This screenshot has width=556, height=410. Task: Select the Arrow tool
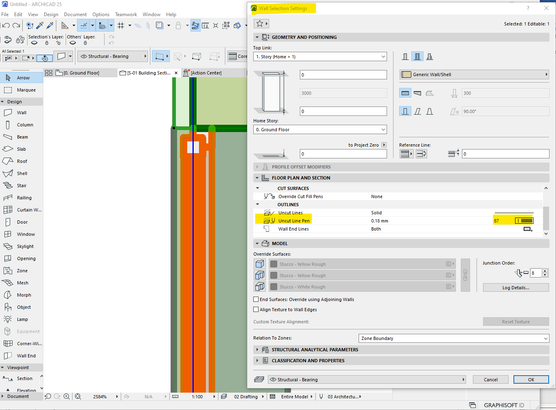21,78
